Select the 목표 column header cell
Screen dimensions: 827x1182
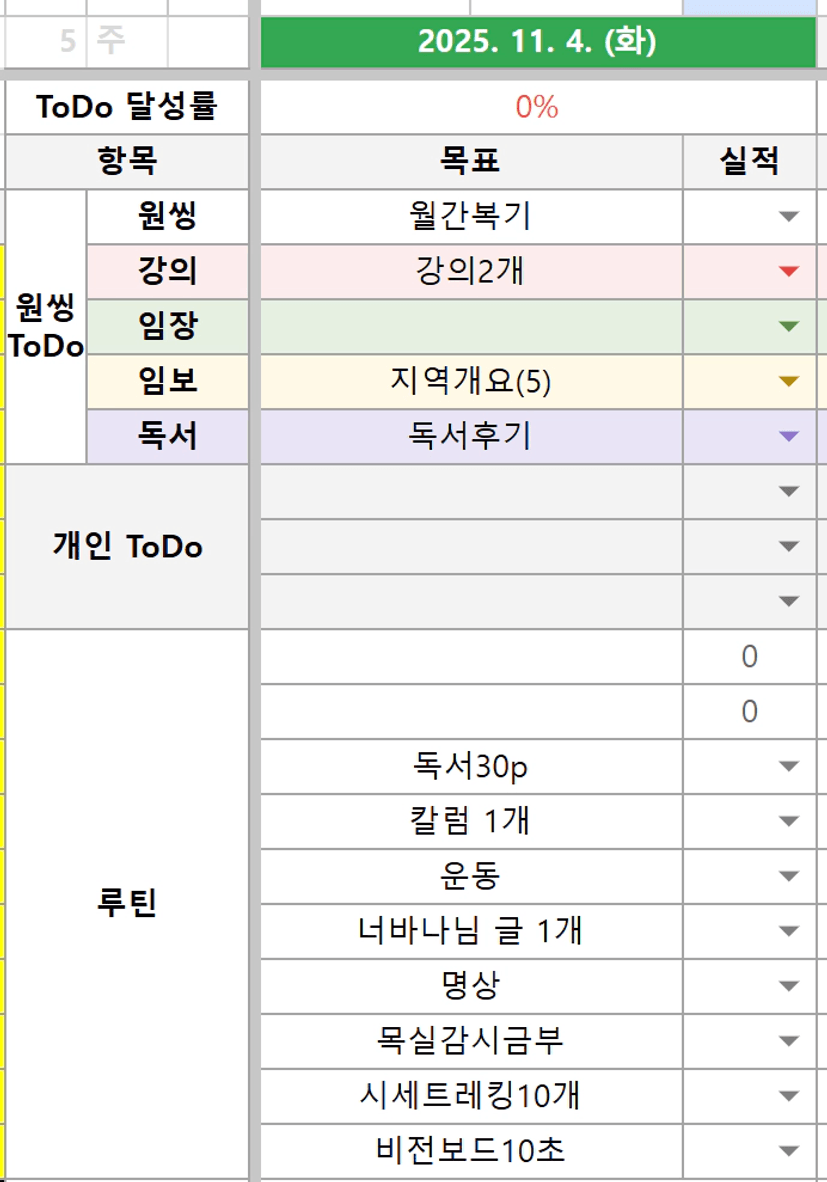click(x=470, y=161)
